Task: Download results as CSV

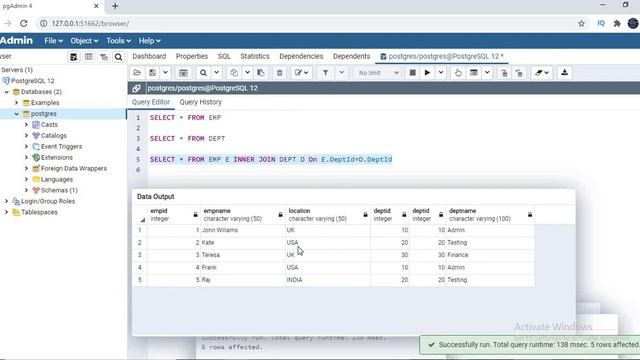Action: (x=564, y=73)
